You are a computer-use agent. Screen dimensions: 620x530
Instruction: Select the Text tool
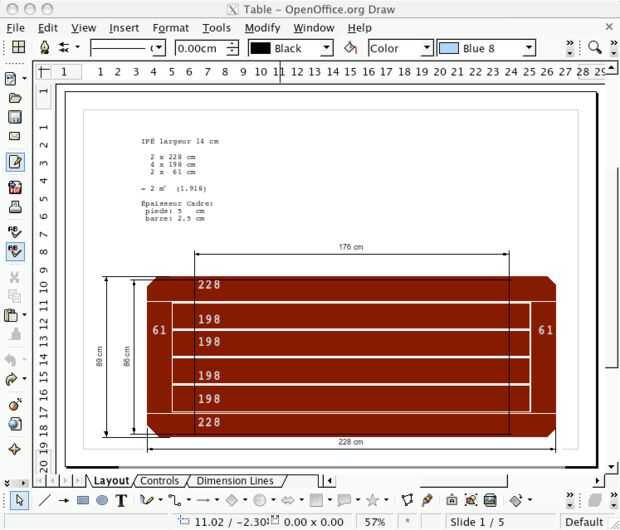click(x=121, y=500)
